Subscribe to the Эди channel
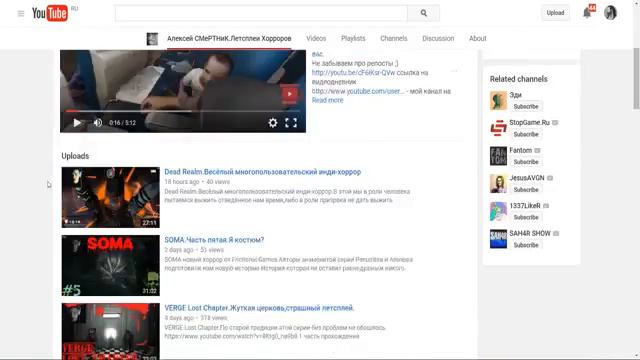640x360 pixels. pyautogui.click(x=526, y=107)
